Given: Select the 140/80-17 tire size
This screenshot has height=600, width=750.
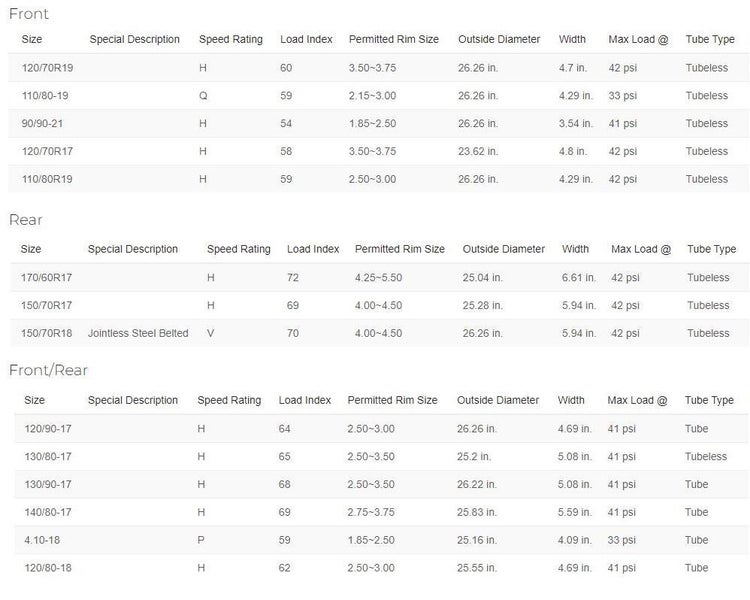Looking at the screenshot, I should 47,513.
